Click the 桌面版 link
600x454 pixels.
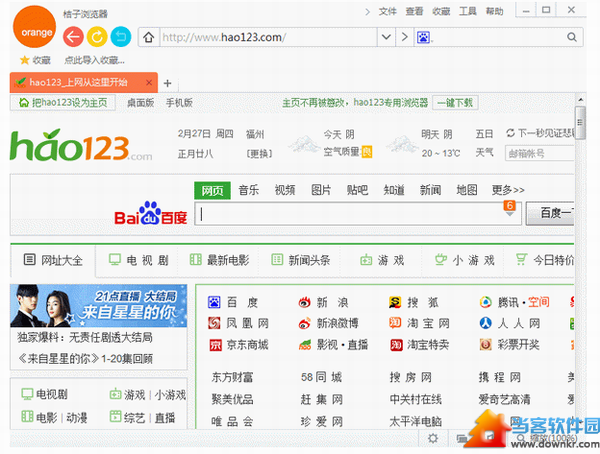(140, 103)
